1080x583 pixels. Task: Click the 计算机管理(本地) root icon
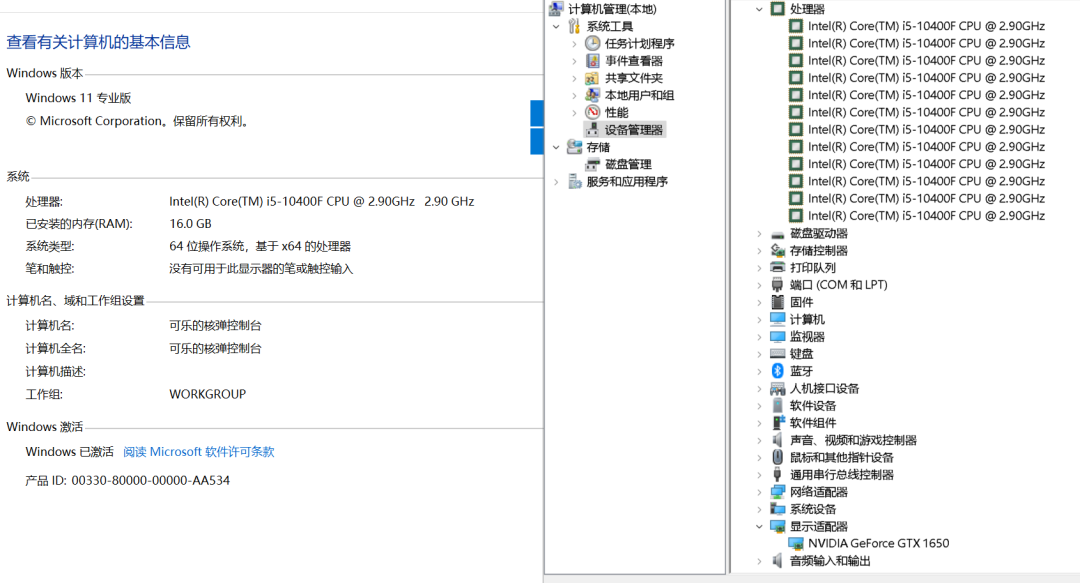(x=557, y=8)
